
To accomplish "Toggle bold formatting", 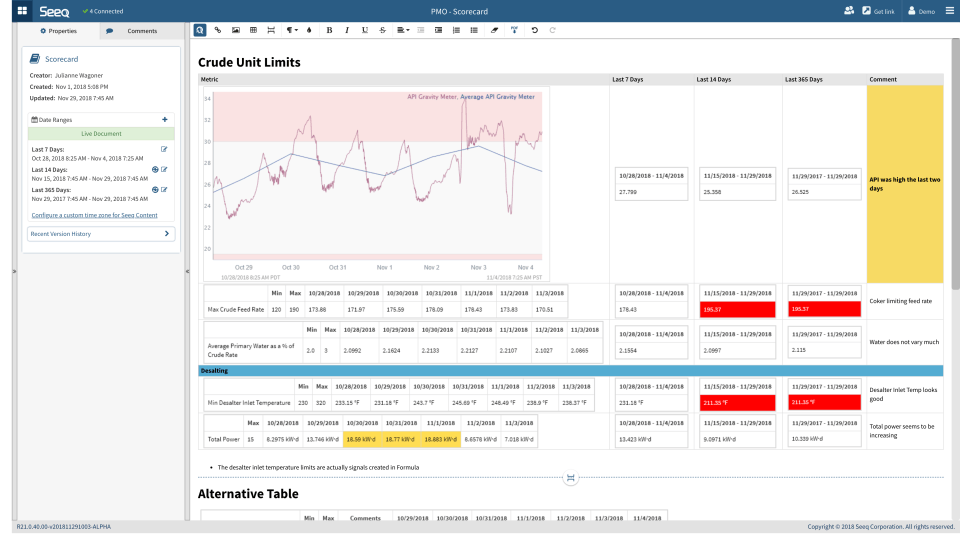I will [x=329, y=30].
